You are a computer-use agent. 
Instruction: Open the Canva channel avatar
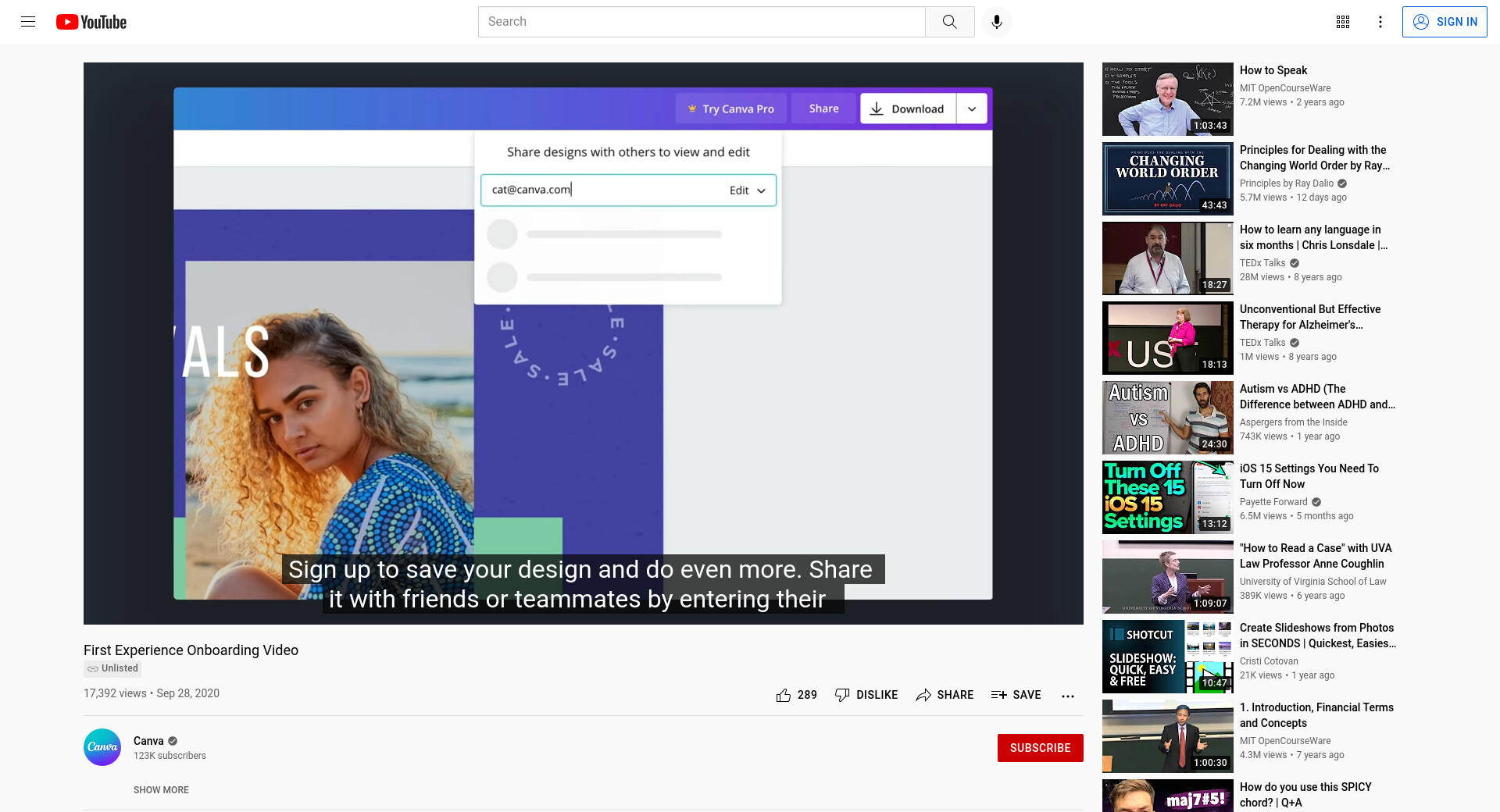(102, 747)
